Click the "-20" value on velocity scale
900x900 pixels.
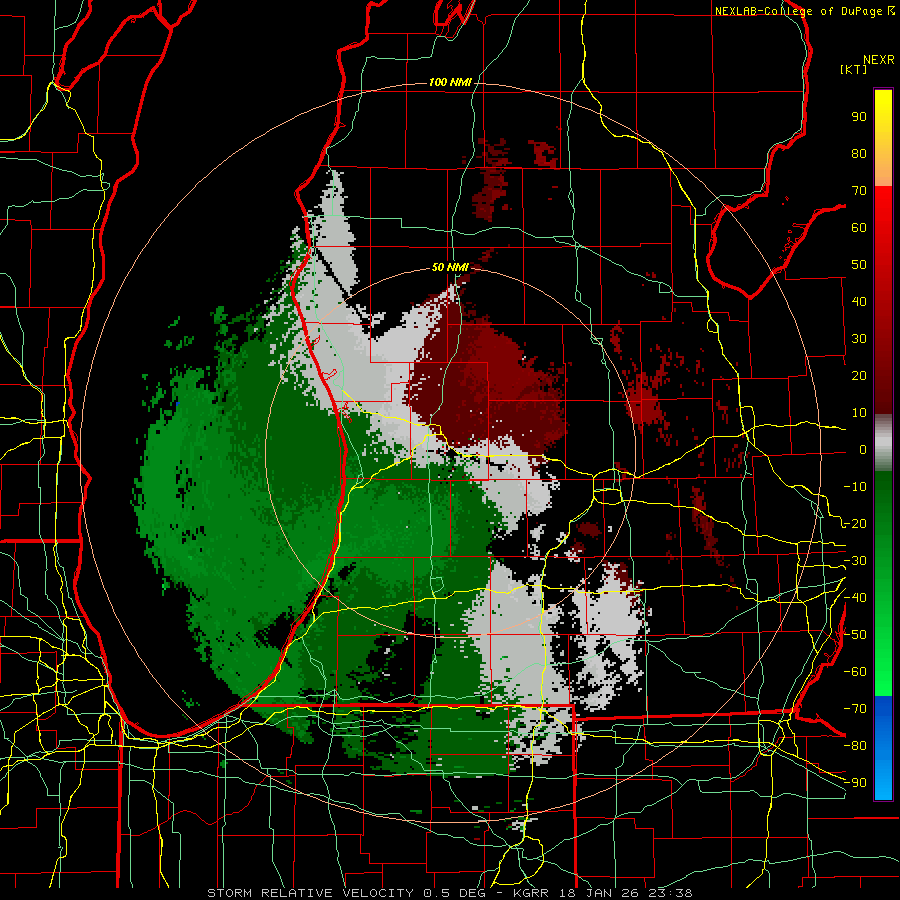pos(855,524)
